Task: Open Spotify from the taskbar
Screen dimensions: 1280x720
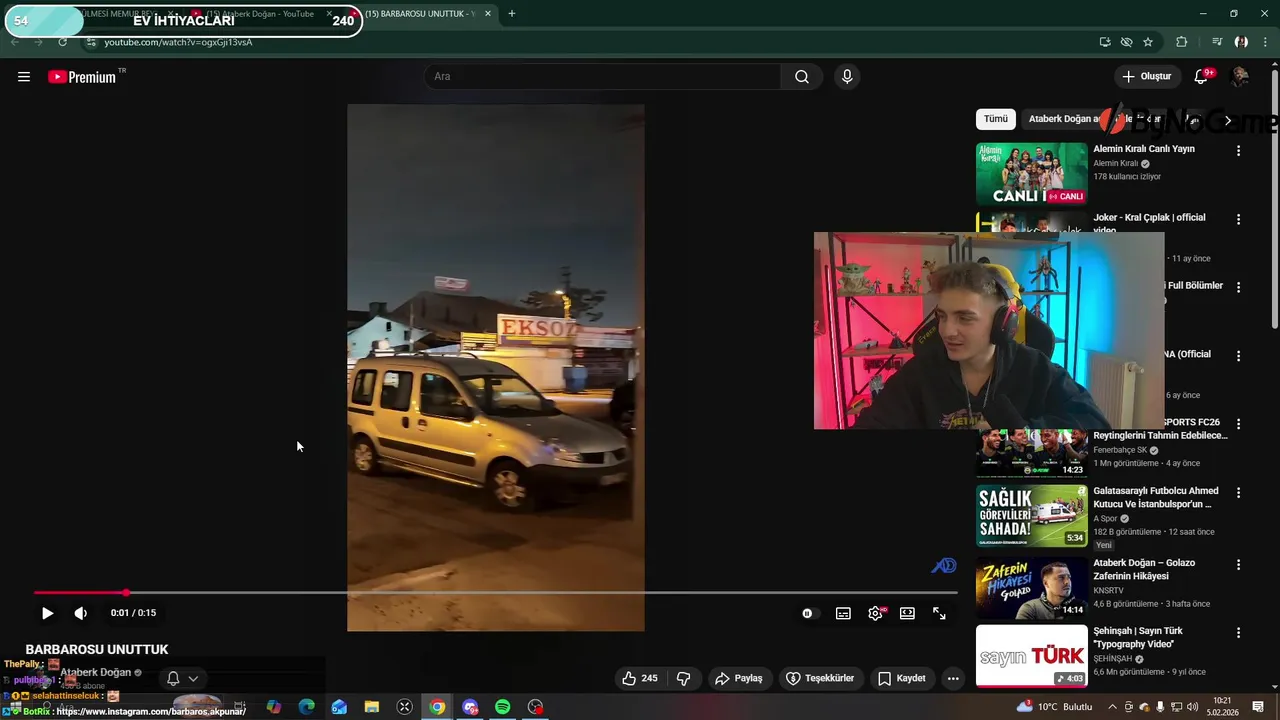Action: (503, 707)
